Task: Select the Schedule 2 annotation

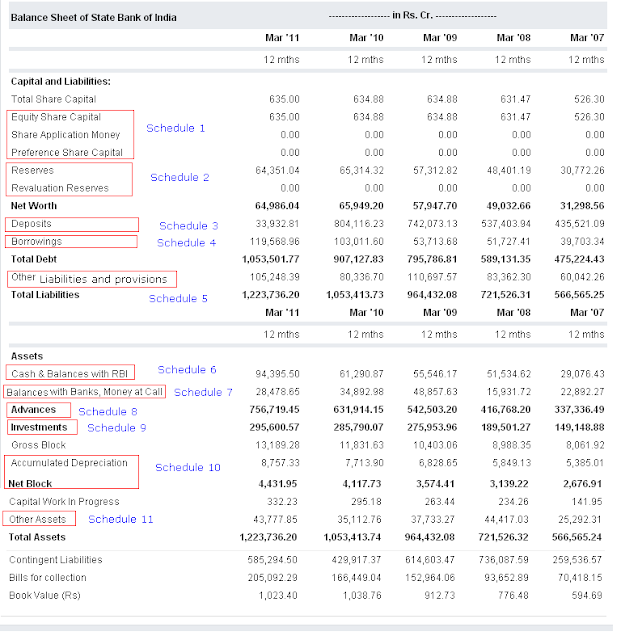Action: [180, 178]
